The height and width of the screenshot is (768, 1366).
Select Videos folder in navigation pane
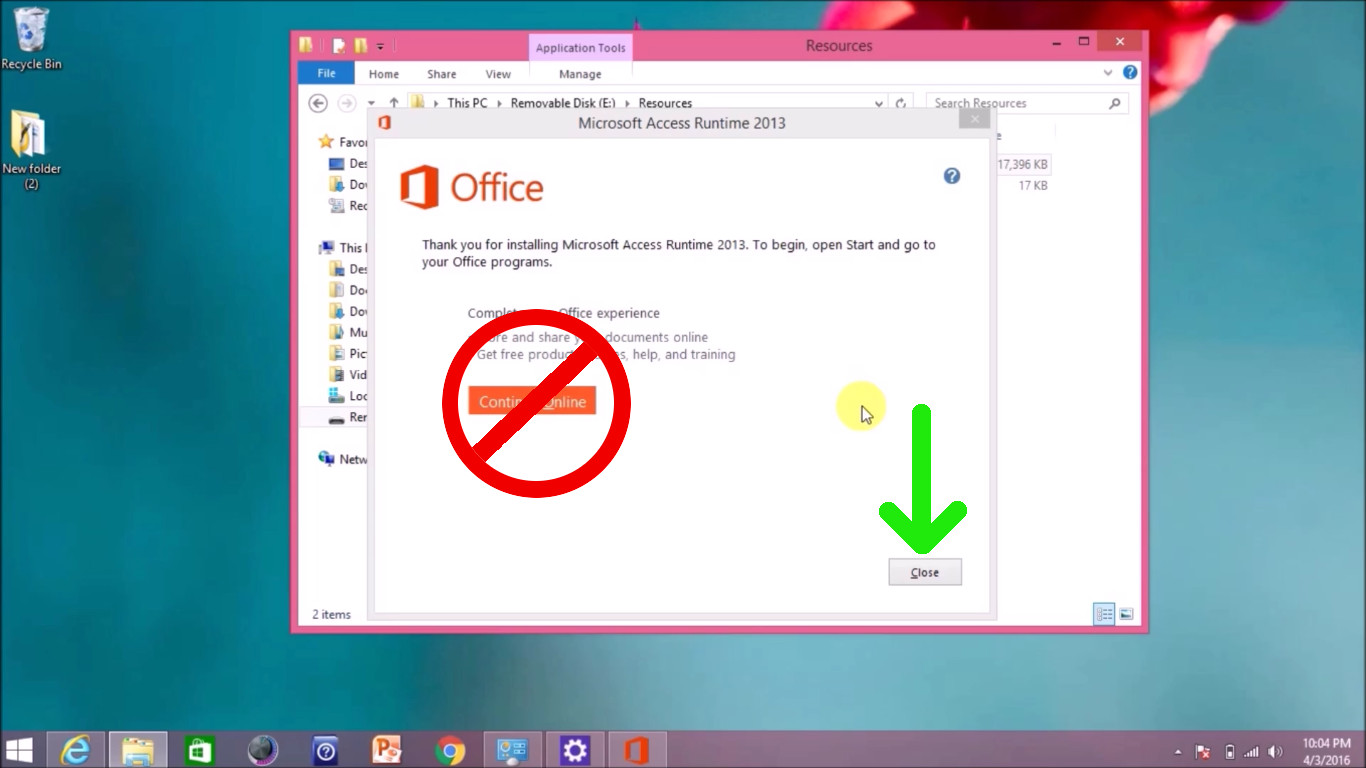(348, 374)
